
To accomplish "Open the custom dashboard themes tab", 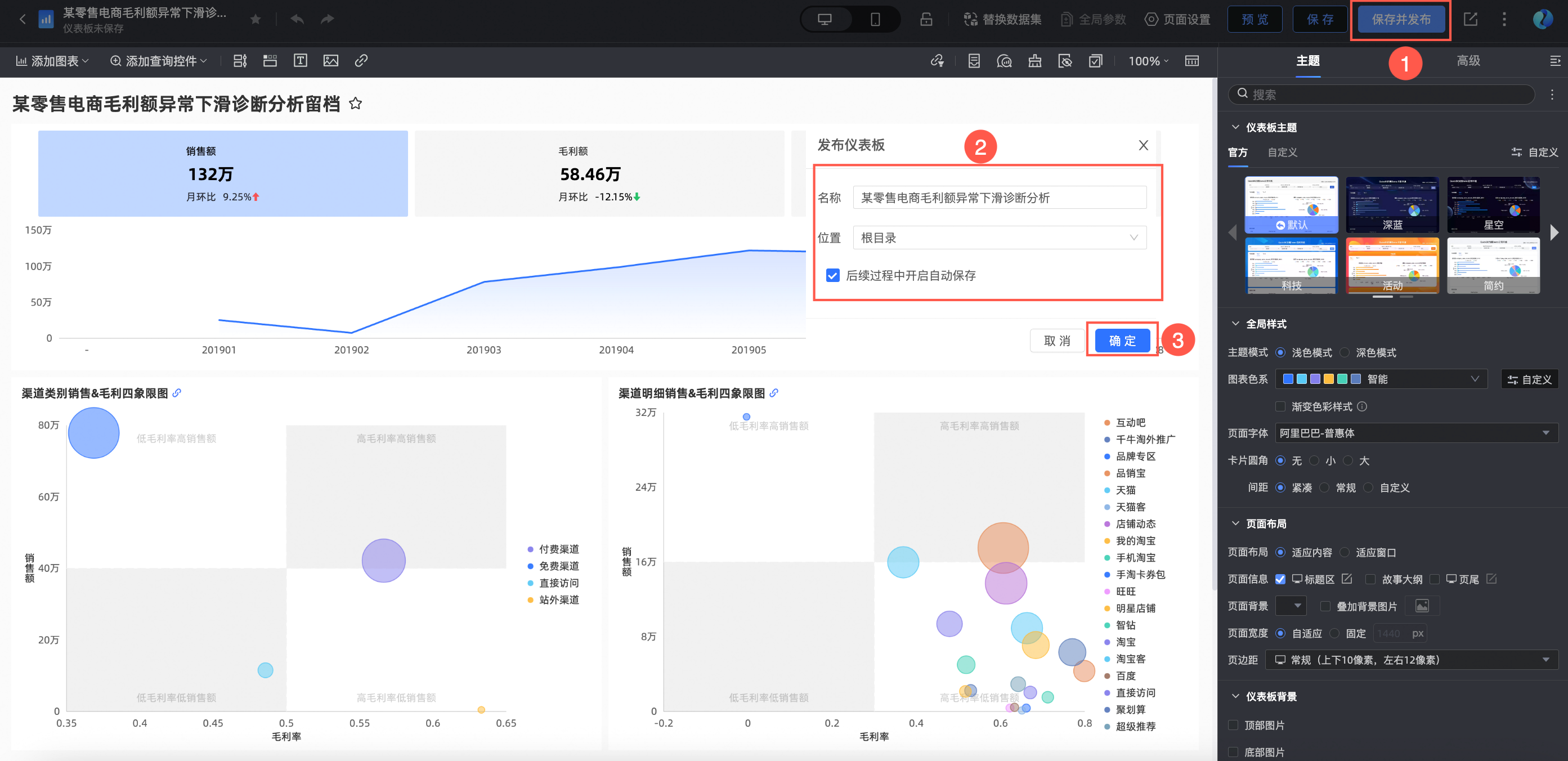I will pos(1282,152).
